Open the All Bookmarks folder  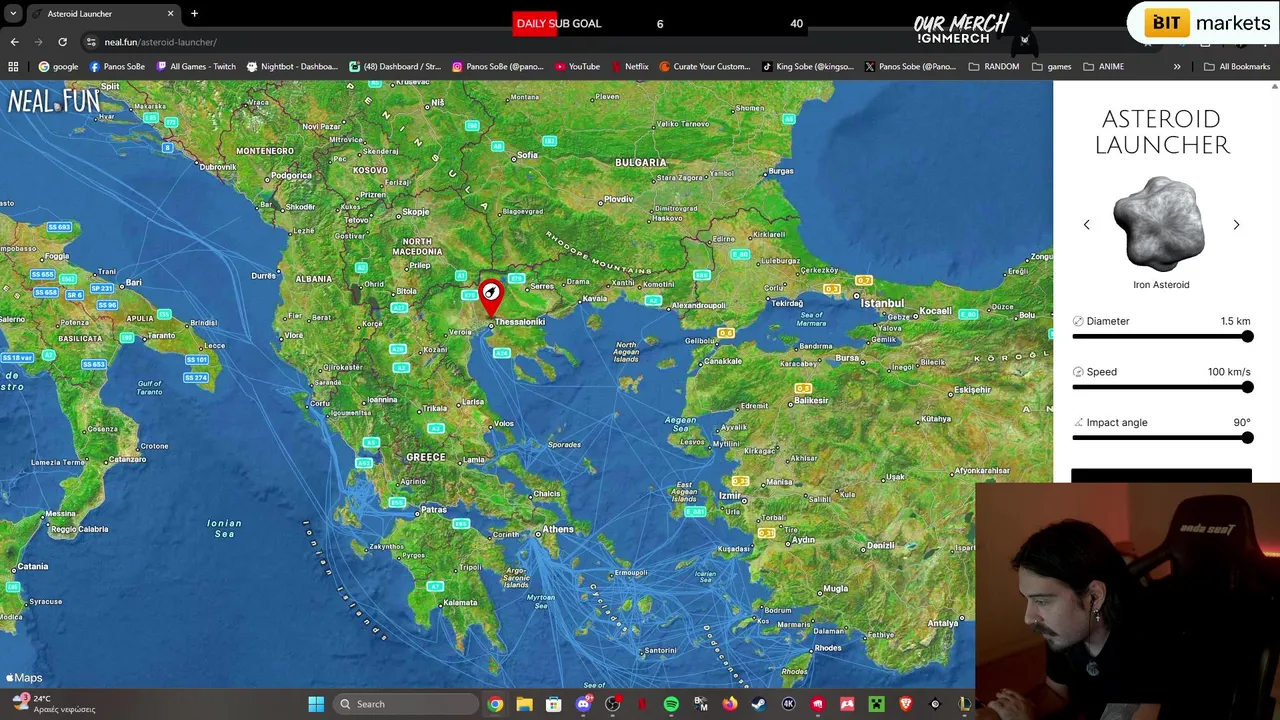coord(1237,67)
